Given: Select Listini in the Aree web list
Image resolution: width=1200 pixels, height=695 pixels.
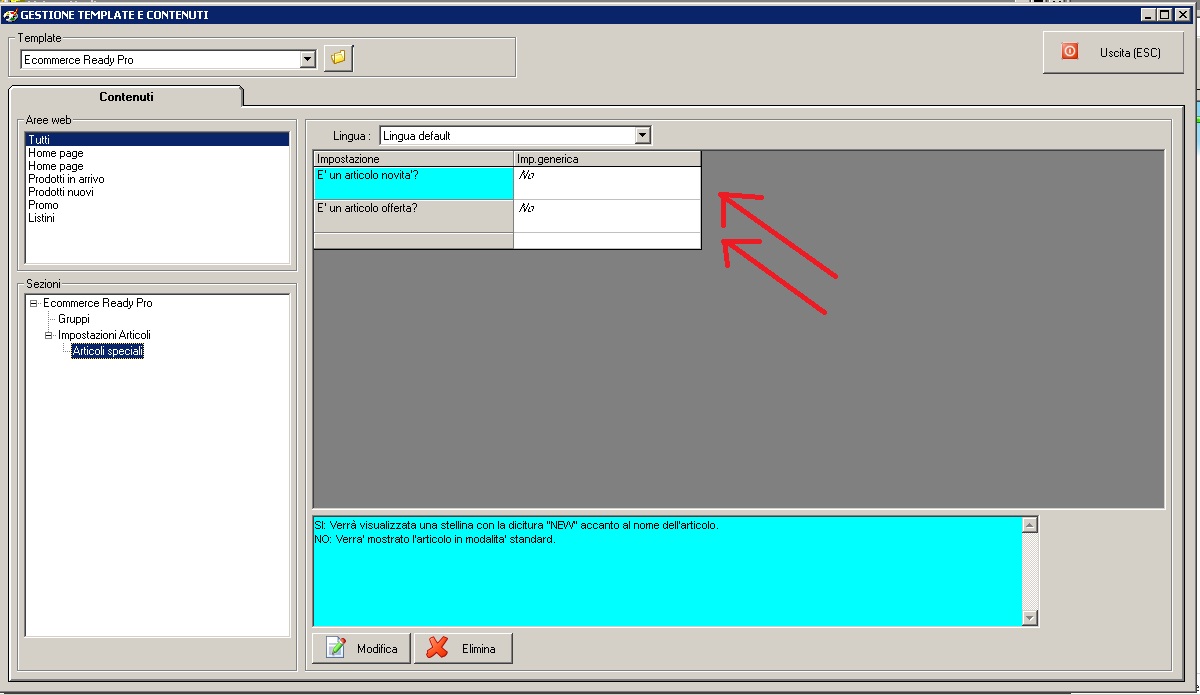Looking at the screenshot, I should point(157,218).
